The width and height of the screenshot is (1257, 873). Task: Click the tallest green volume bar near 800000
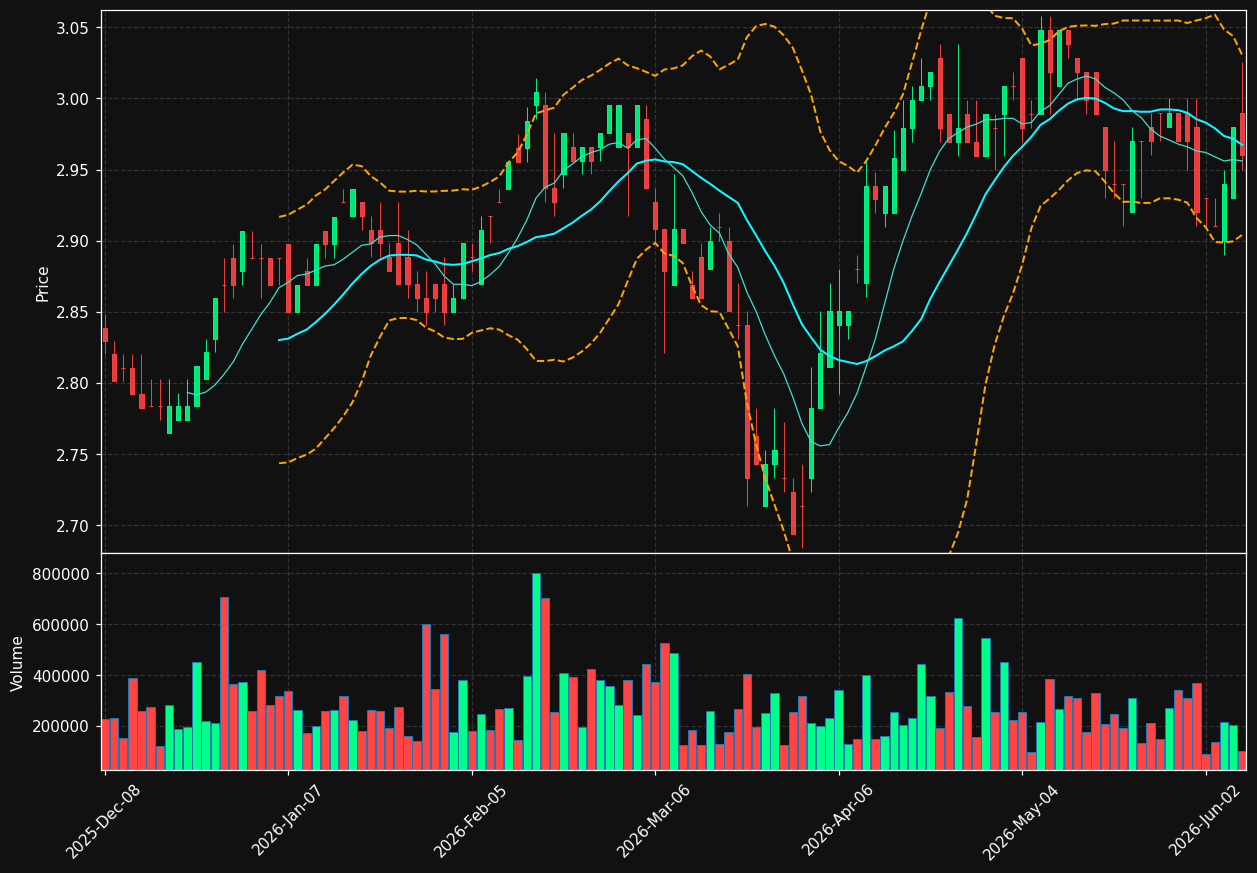(x=536, y=671)
